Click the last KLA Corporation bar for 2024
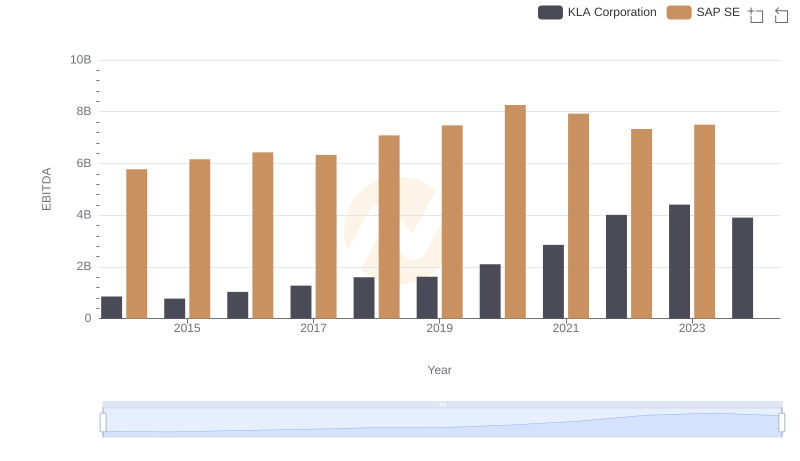The height and width of the screenshot is (461, 800). click(x=742, y=268)
